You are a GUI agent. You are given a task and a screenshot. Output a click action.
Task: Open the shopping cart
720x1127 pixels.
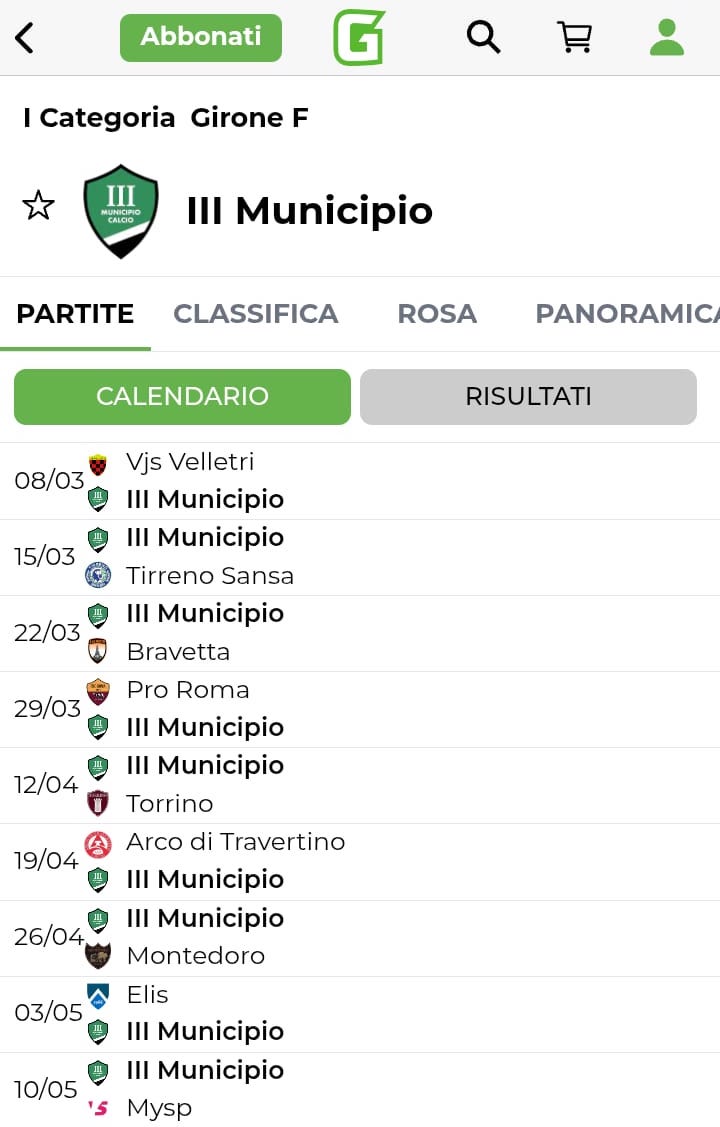(x=574, y=38)
